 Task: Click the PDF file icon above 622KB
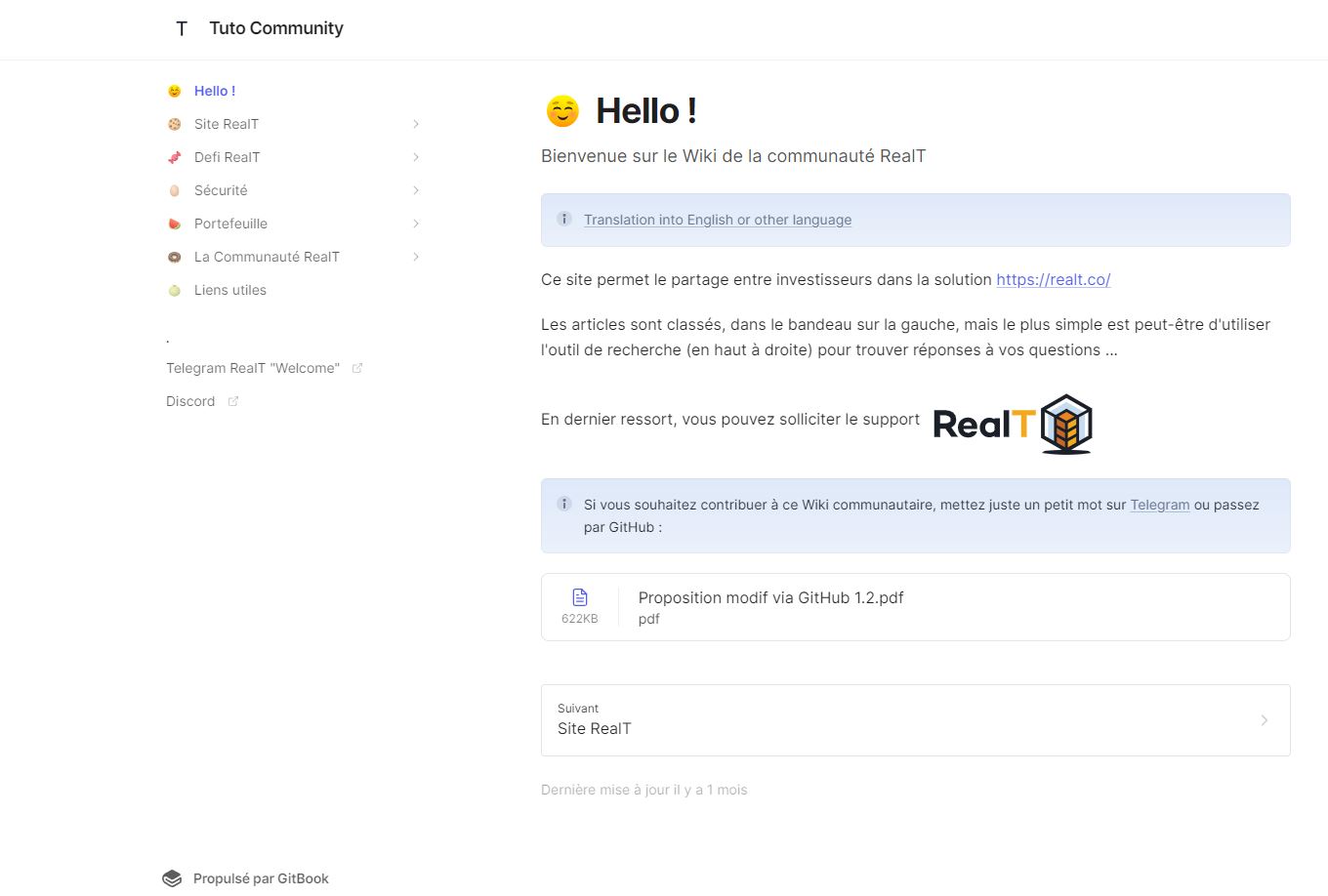(580, 597)
